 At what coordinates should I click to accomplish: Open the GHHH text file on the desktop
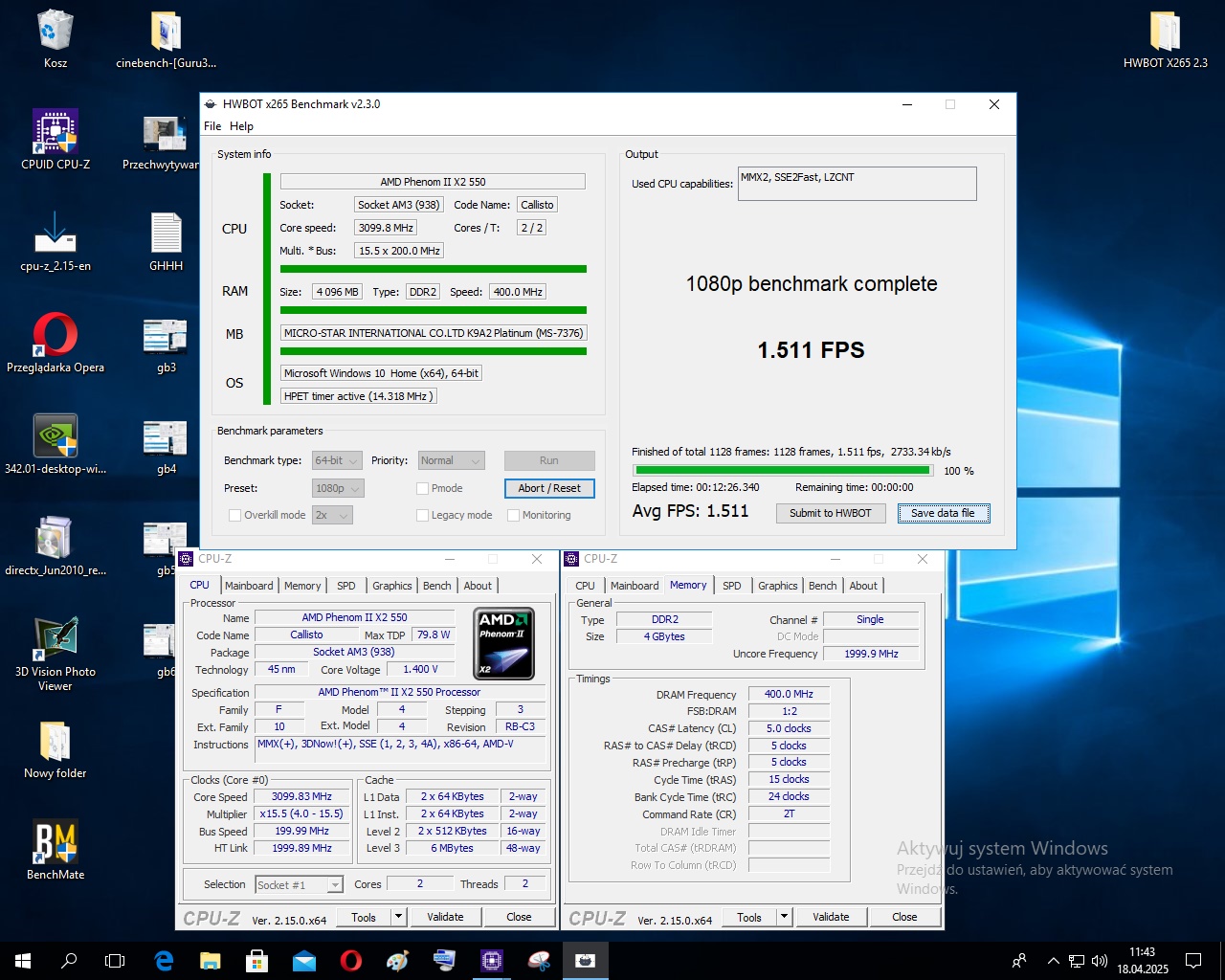click(166, 242)
